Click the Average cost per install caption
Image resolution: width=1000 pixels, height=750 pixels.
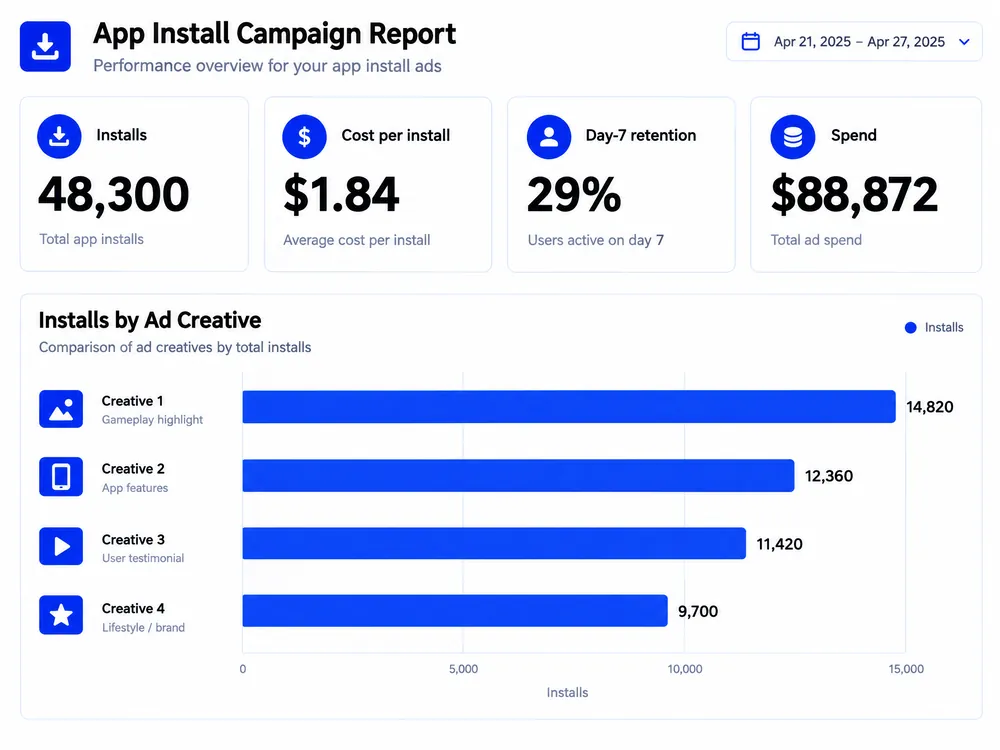[357, 240]
